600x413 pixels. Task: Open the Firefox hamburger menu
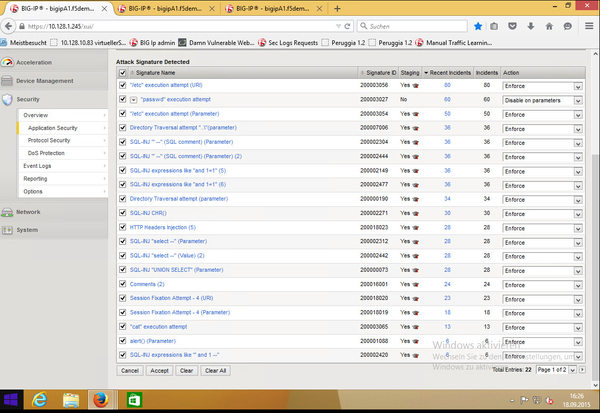pos(589,26)
